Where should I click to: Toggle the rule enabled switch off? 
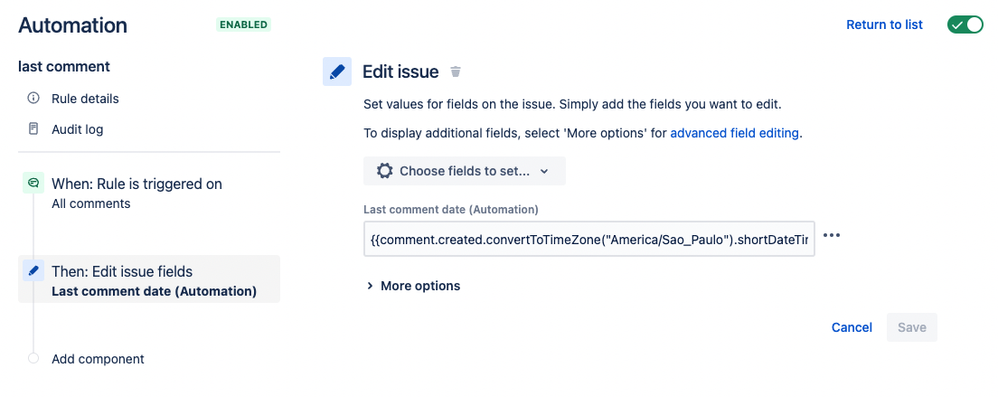click(965, 25)
